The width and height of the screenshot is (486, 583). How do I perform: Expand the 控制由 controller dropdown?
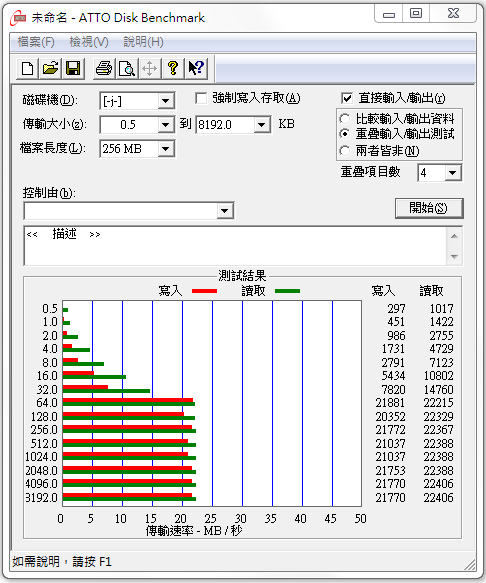tap(224, 211)
